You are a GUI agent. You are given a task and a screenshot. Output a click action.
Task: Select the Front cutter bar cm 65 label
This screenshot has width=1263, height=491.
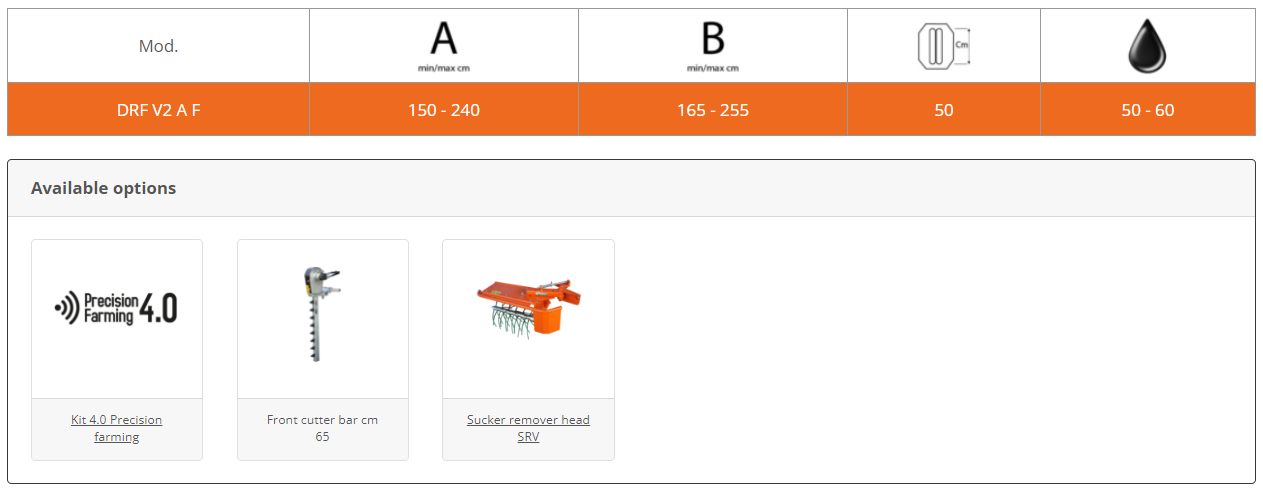[322, 428]
